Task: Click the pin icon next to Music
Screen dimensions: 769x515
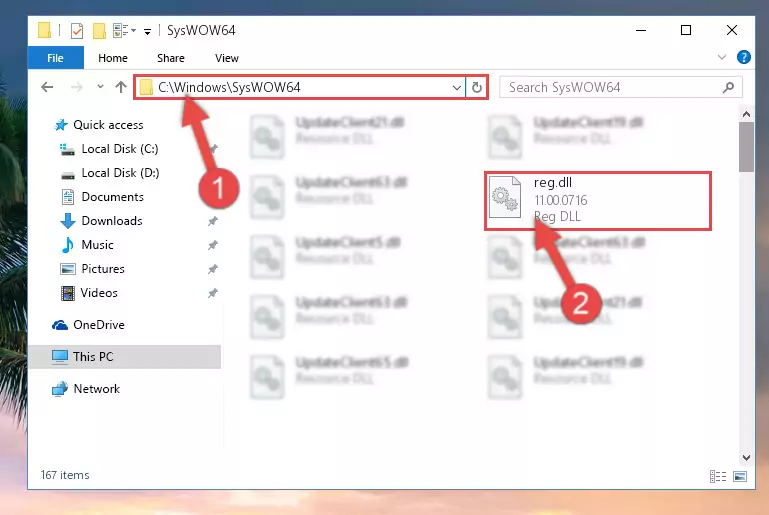Action: coord(212,245)
